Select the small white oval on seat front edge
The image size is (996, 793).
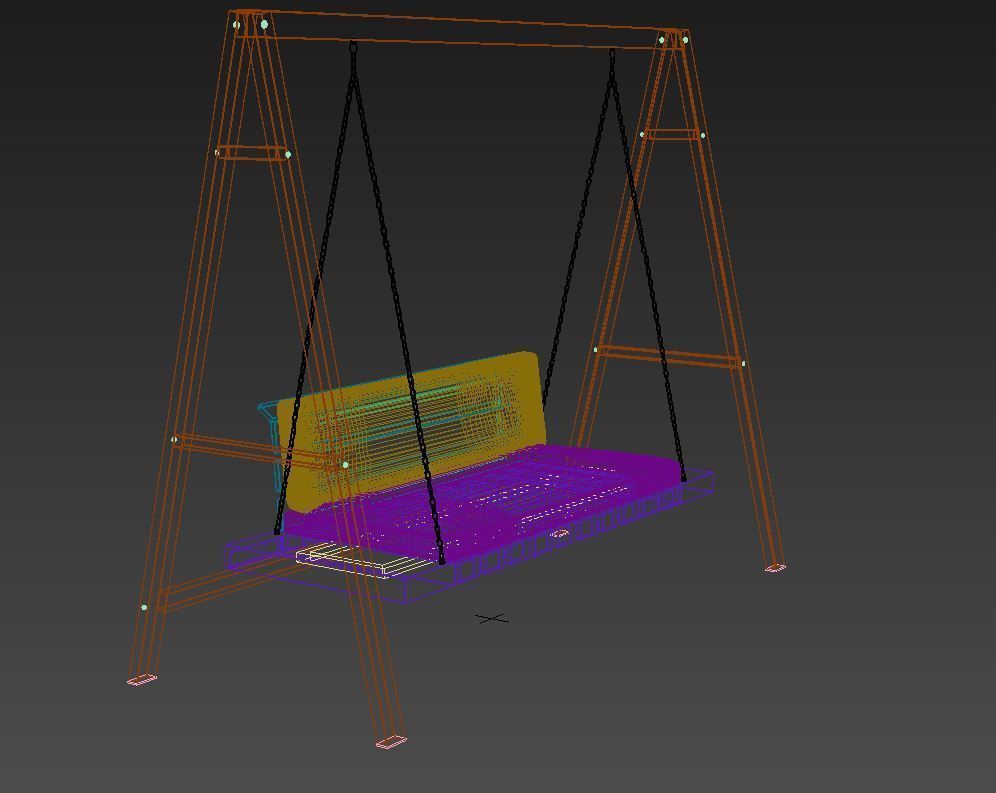pos(558,534)
